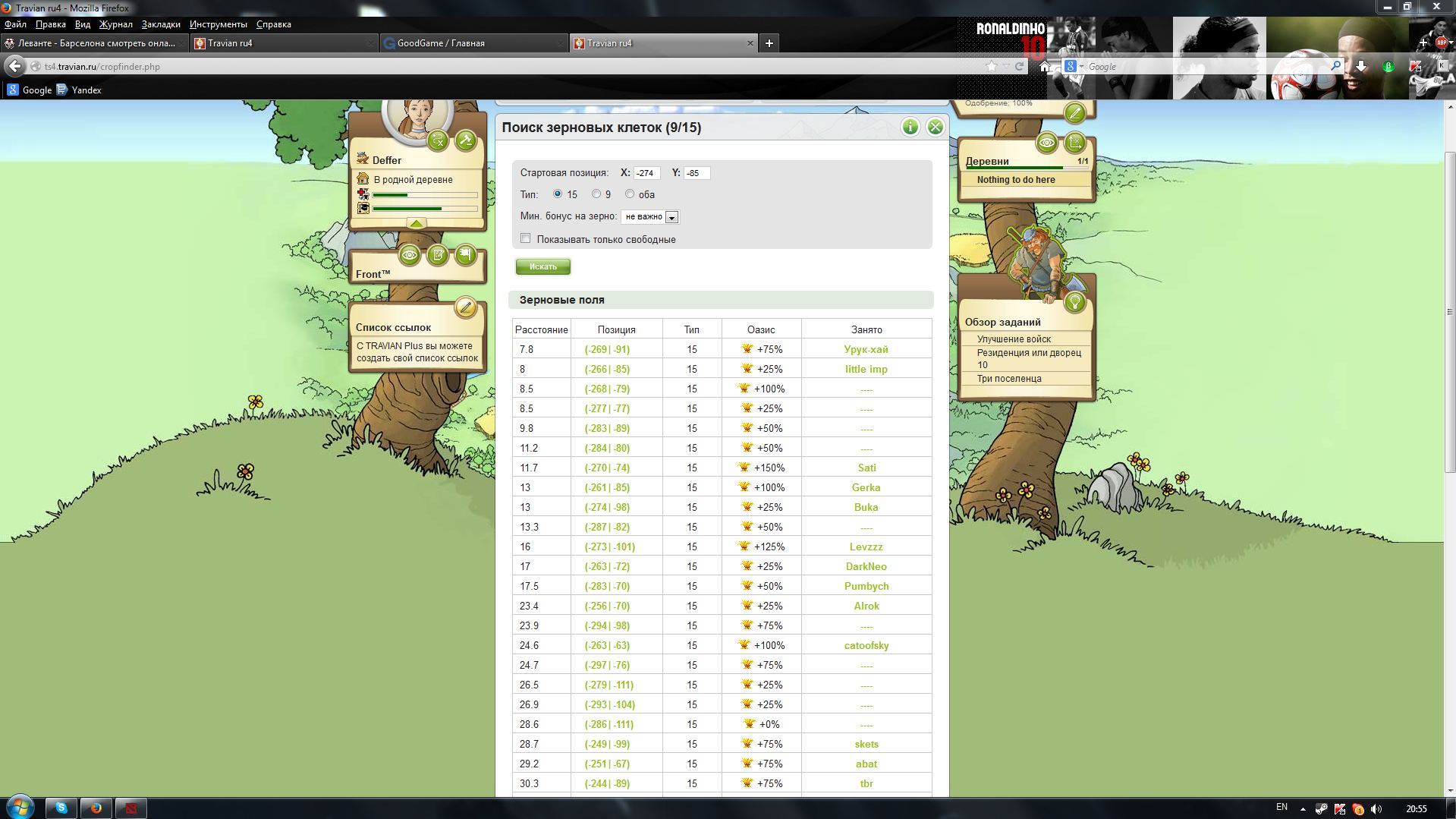This screenshot has width=1456, height=819.
Task: Reload the page with refresh icon
Action: (x=1020, y=67)
